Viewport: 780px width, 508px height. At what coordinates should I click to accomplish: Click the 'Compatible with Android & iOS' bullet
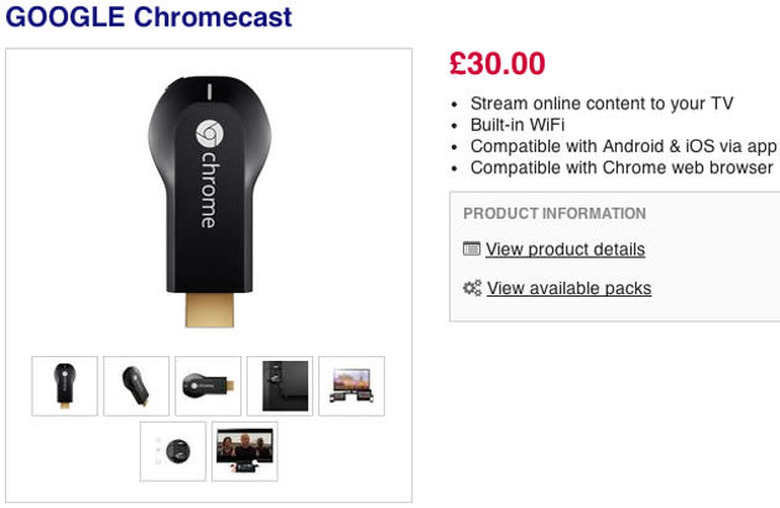(x=623, y=146)
